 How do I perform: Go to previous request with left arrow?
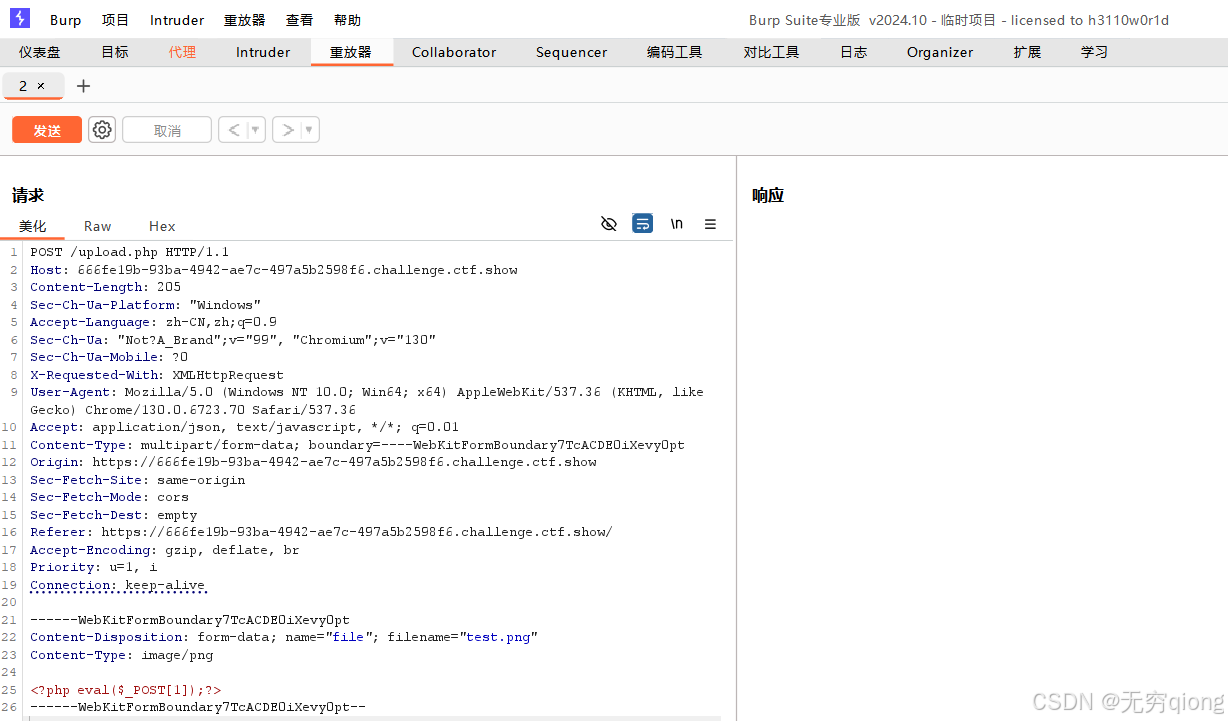(x=233, y=130)
